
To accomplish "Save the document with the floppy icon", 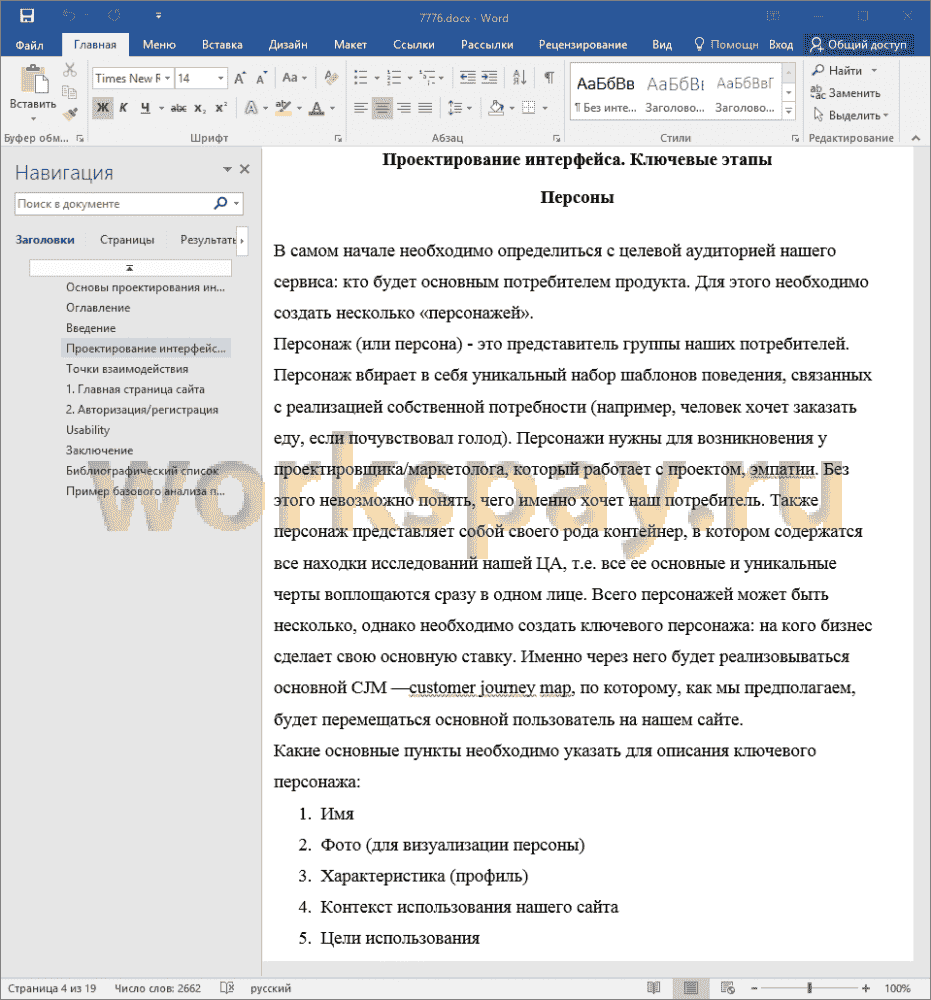I will pyautogui.click(x=27, y=16).
